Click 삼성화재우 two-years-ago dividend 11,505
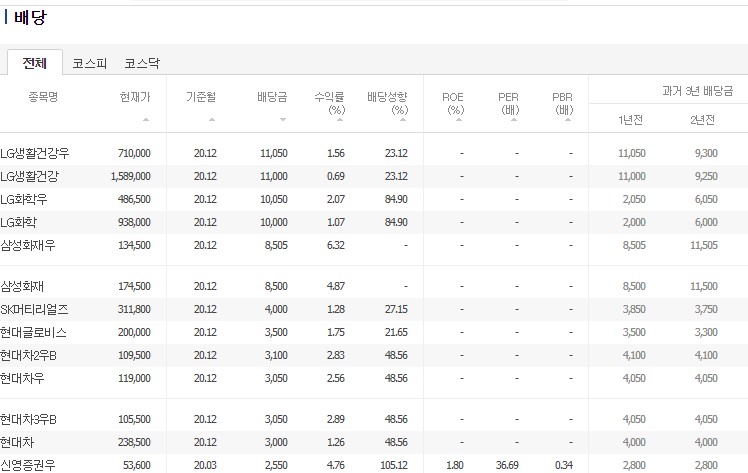This screenshot has height=473, width=748. click(704, 245)
